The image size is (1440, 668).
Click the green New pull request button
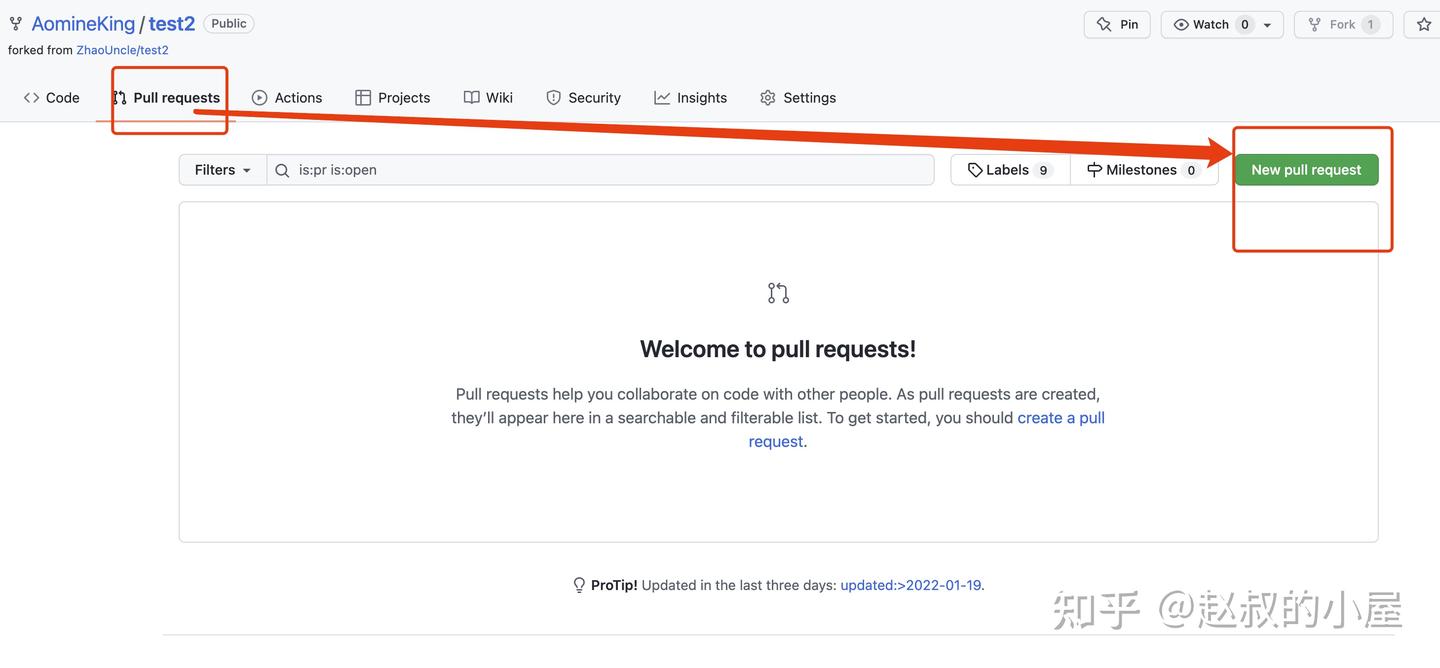[1306, 170]
